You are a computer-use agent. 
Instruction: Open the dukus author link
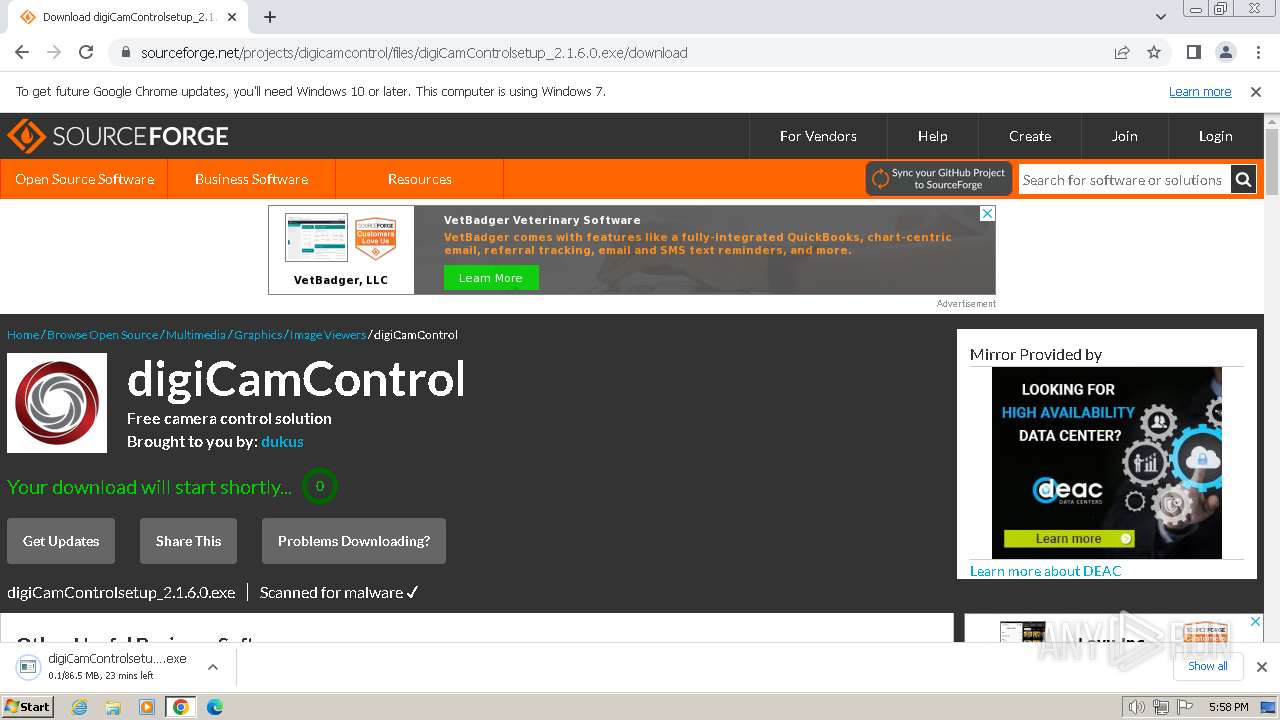coord(282,441)
